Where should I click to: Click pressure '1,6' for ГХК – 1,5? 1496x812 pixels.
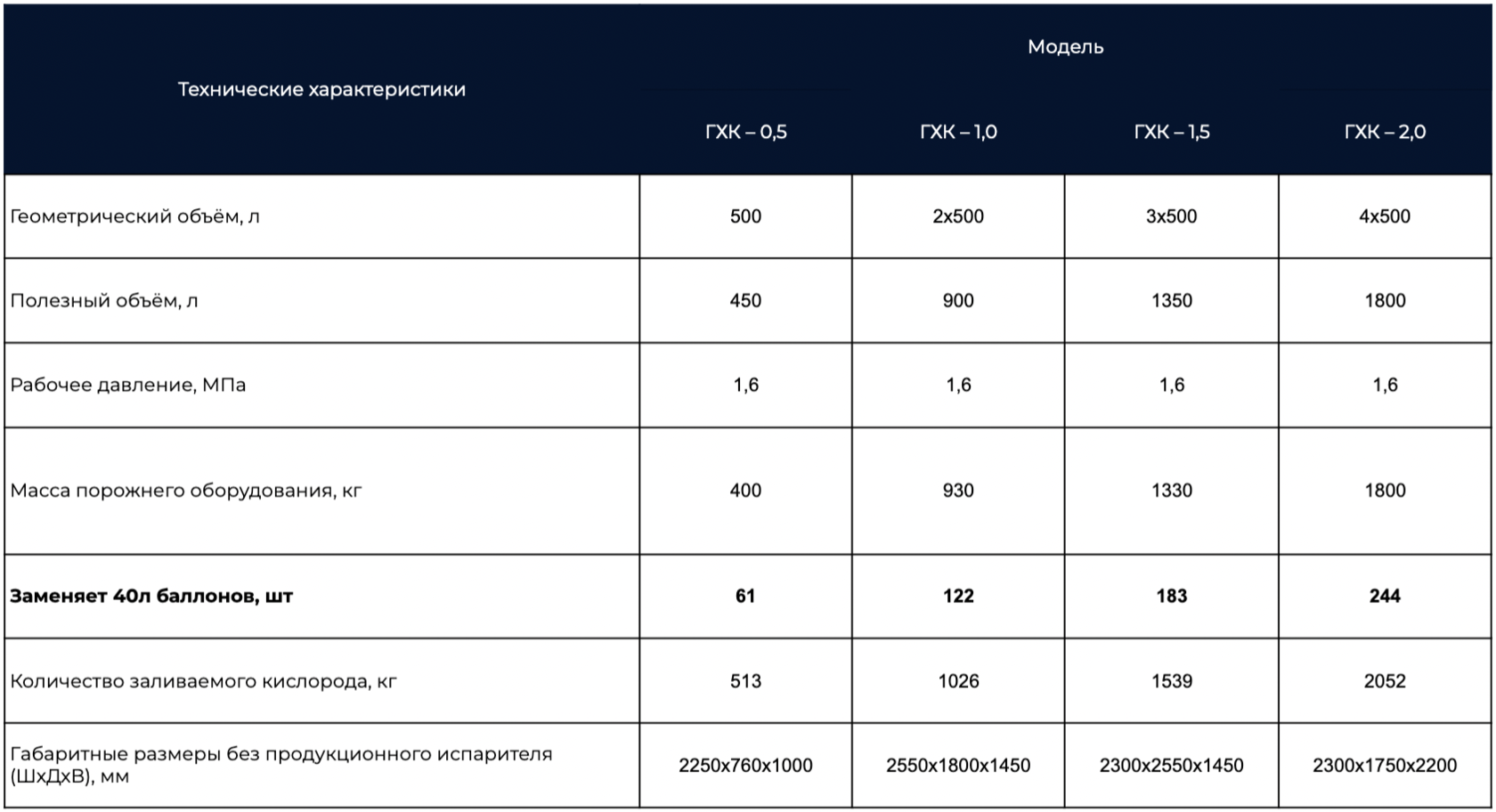1172,386
